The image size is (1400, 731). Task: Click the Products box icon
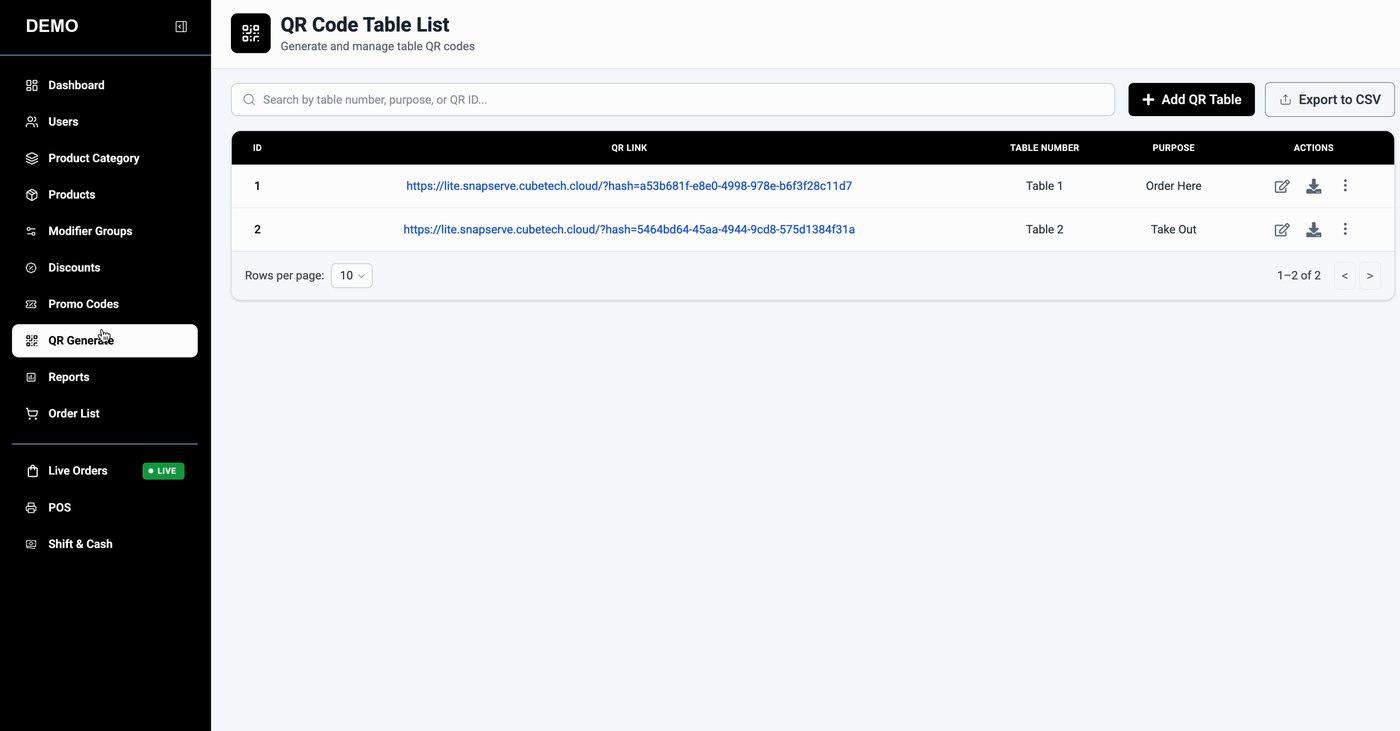(32, 195)
